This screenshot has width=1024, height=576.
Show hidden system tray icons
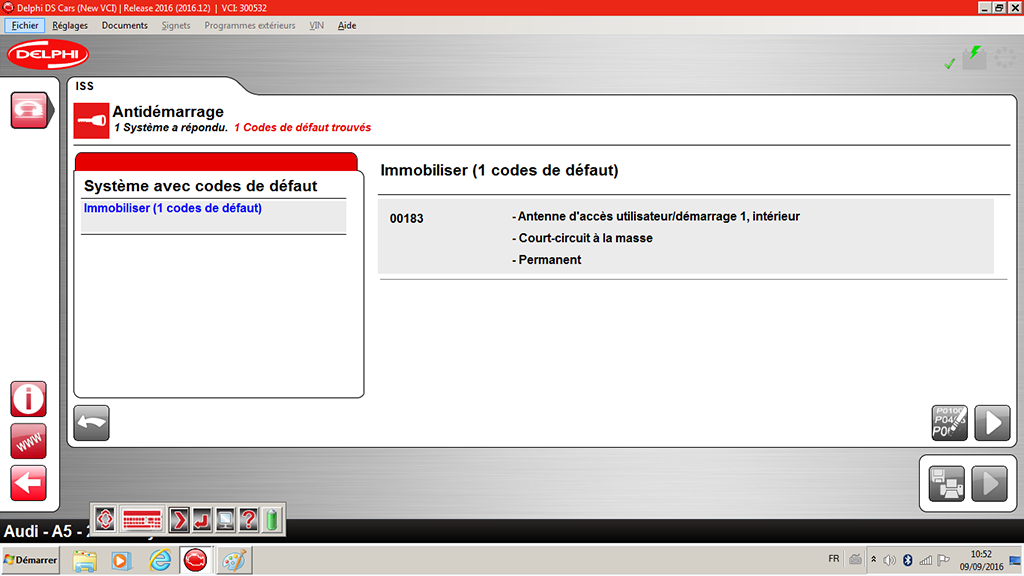click(x=874, y=560)
